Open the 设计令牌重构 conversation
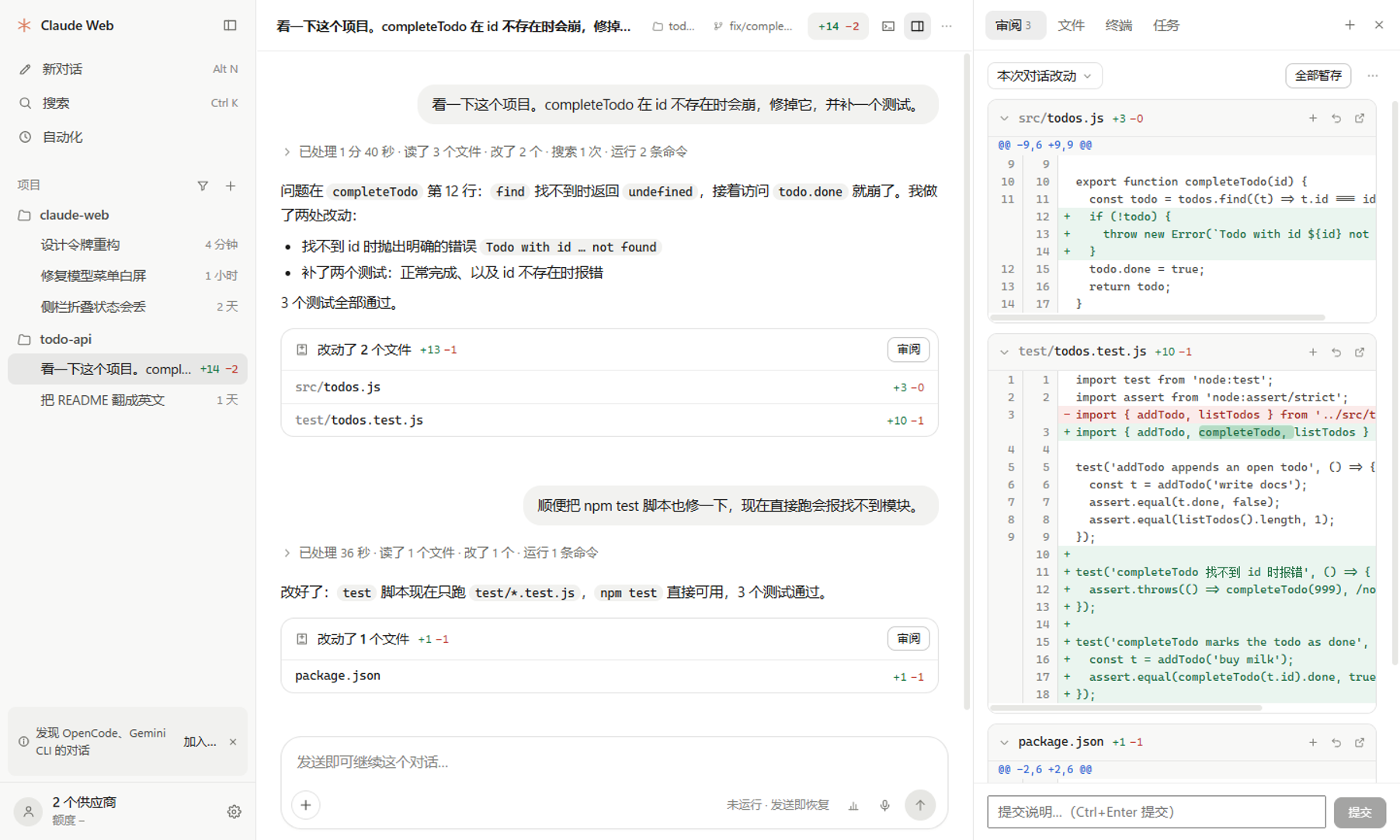The width and height of the screenshot is (1400, 840). point(127,245)
